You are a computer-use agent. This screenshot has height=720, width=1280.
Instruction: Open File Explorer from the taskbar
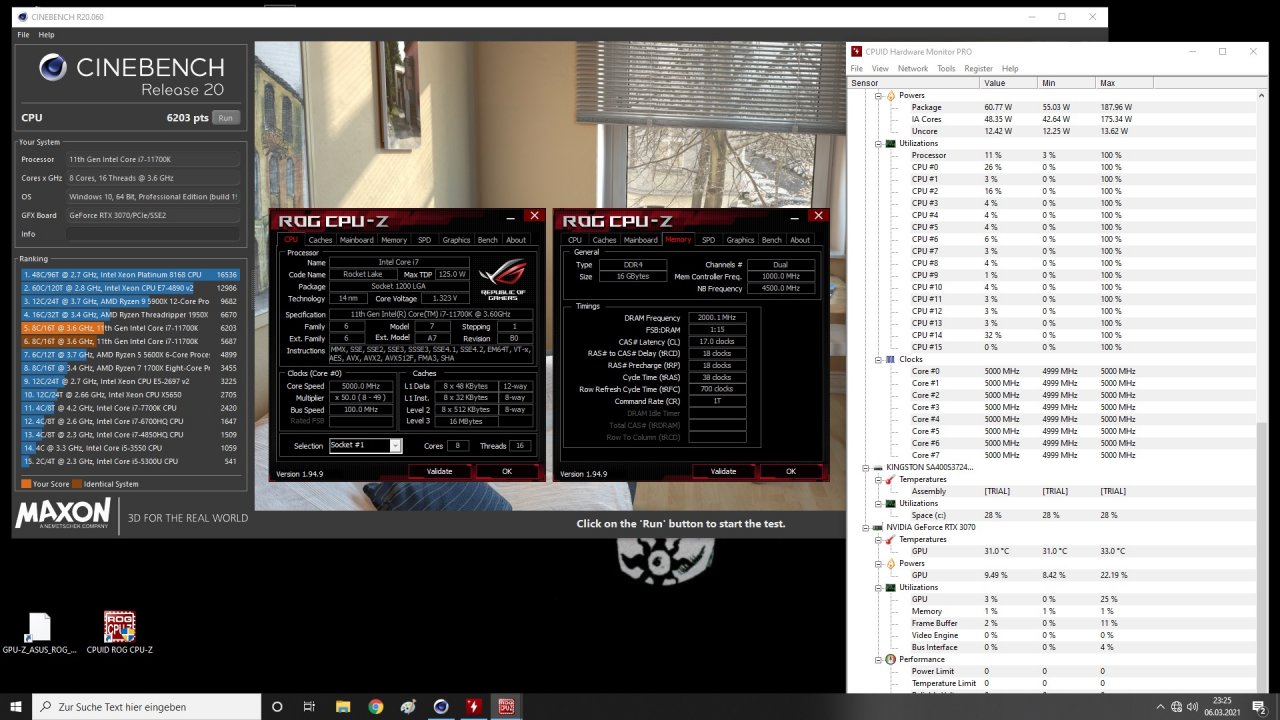(343, 706)
